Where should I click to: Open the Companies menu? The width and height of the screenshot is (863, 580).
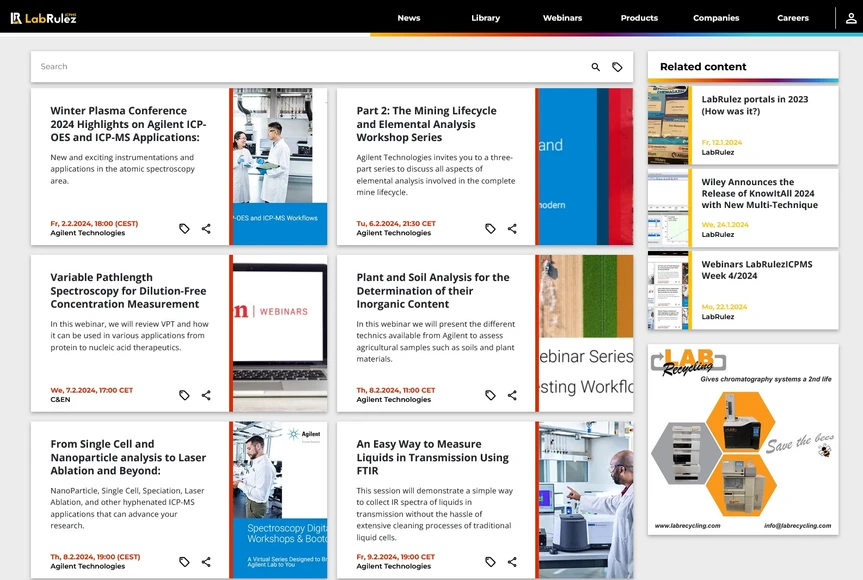click(x=716, y=18)
